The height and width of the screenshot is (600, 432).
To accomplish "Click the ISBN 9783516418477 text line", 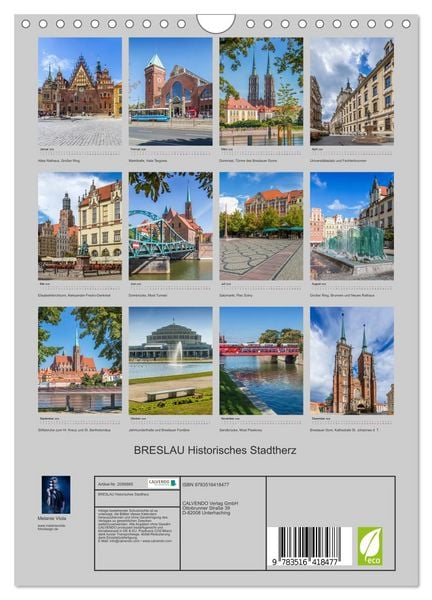I will point(206,484).
